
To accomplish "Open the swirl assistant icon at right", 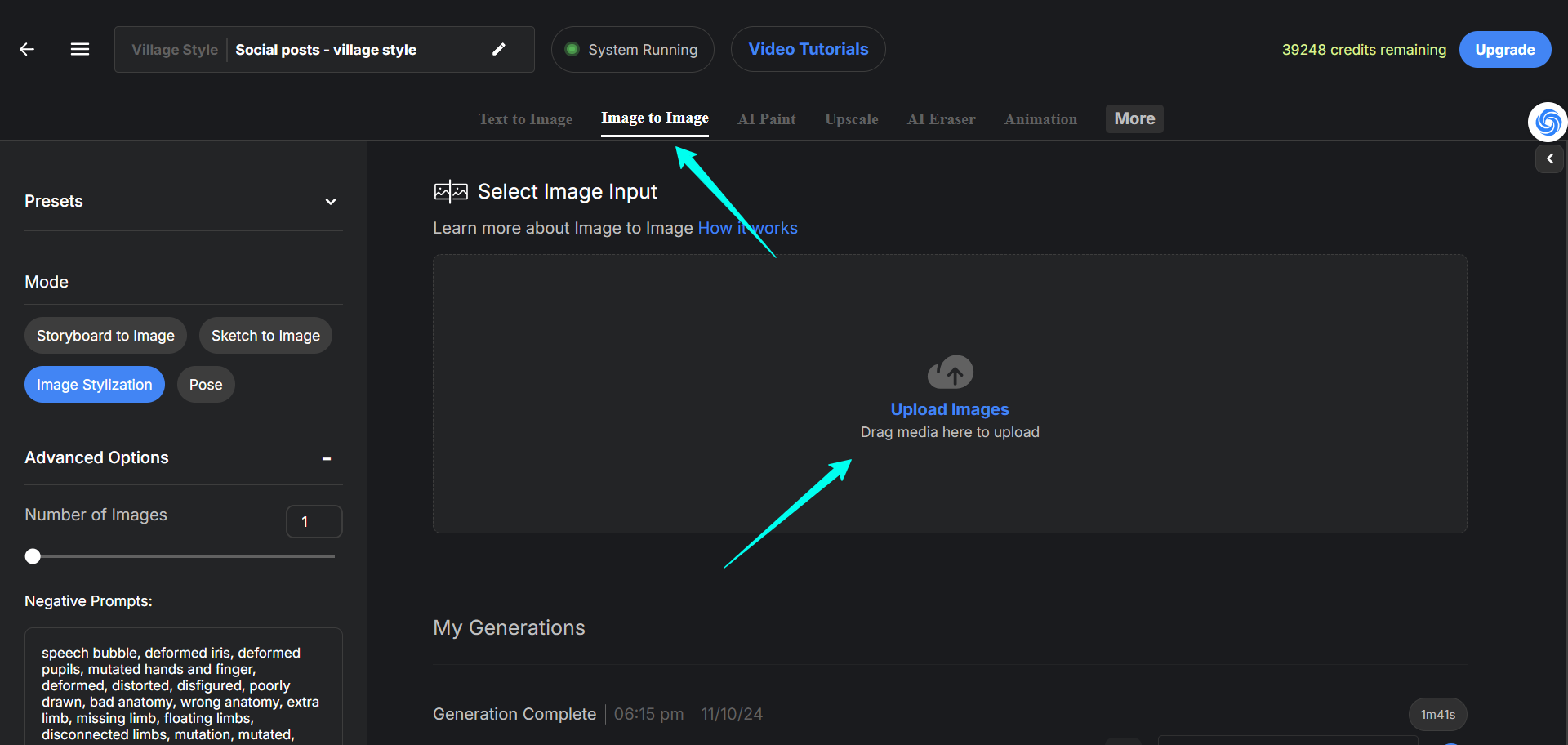I will [x=1548, y=123].
